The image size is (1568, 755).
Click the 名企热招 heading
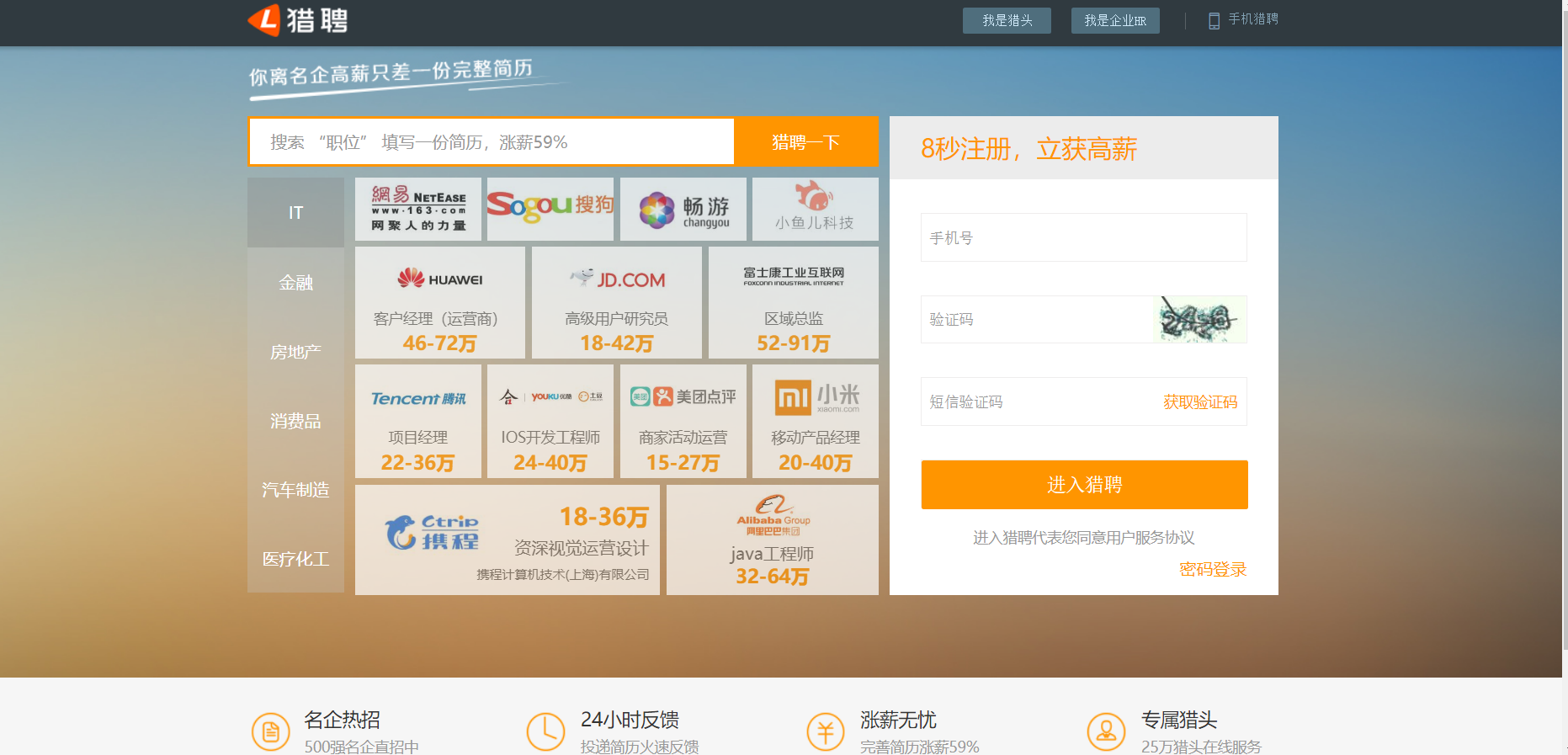coord(342,720)
